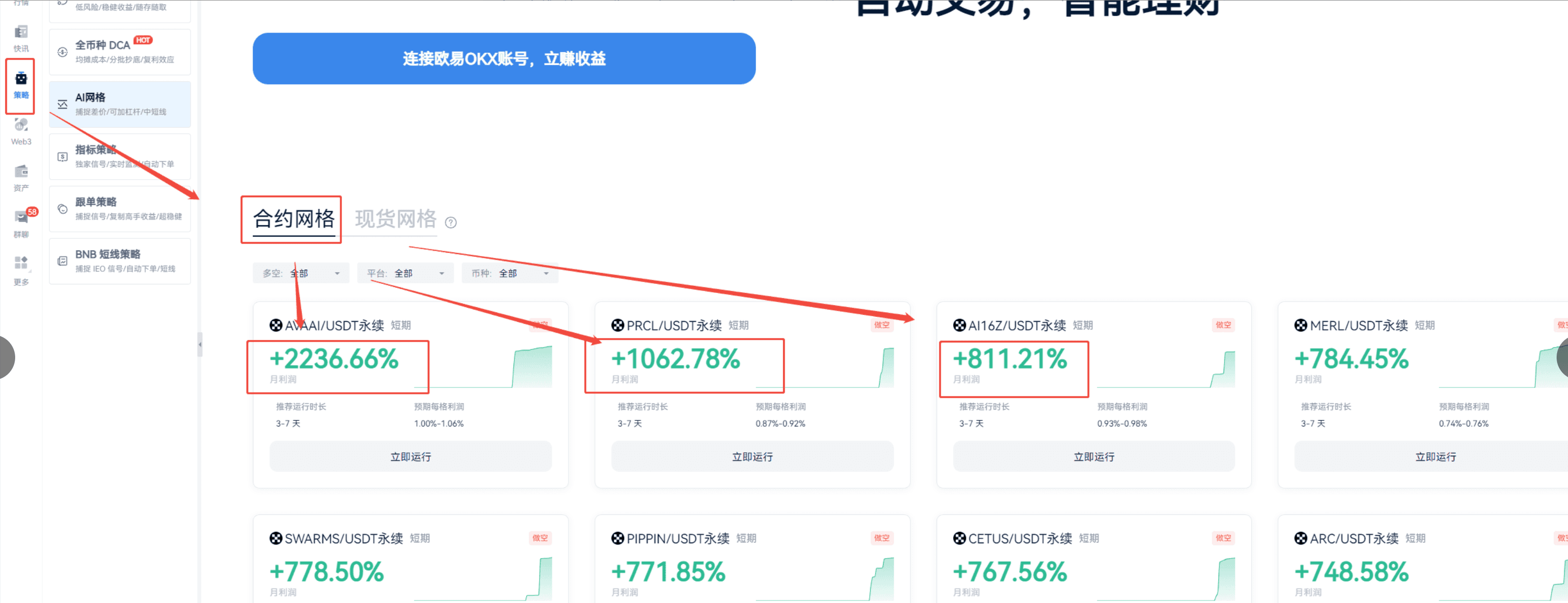Open the 快讯 news sidebar icon

[x=21, y=32]
